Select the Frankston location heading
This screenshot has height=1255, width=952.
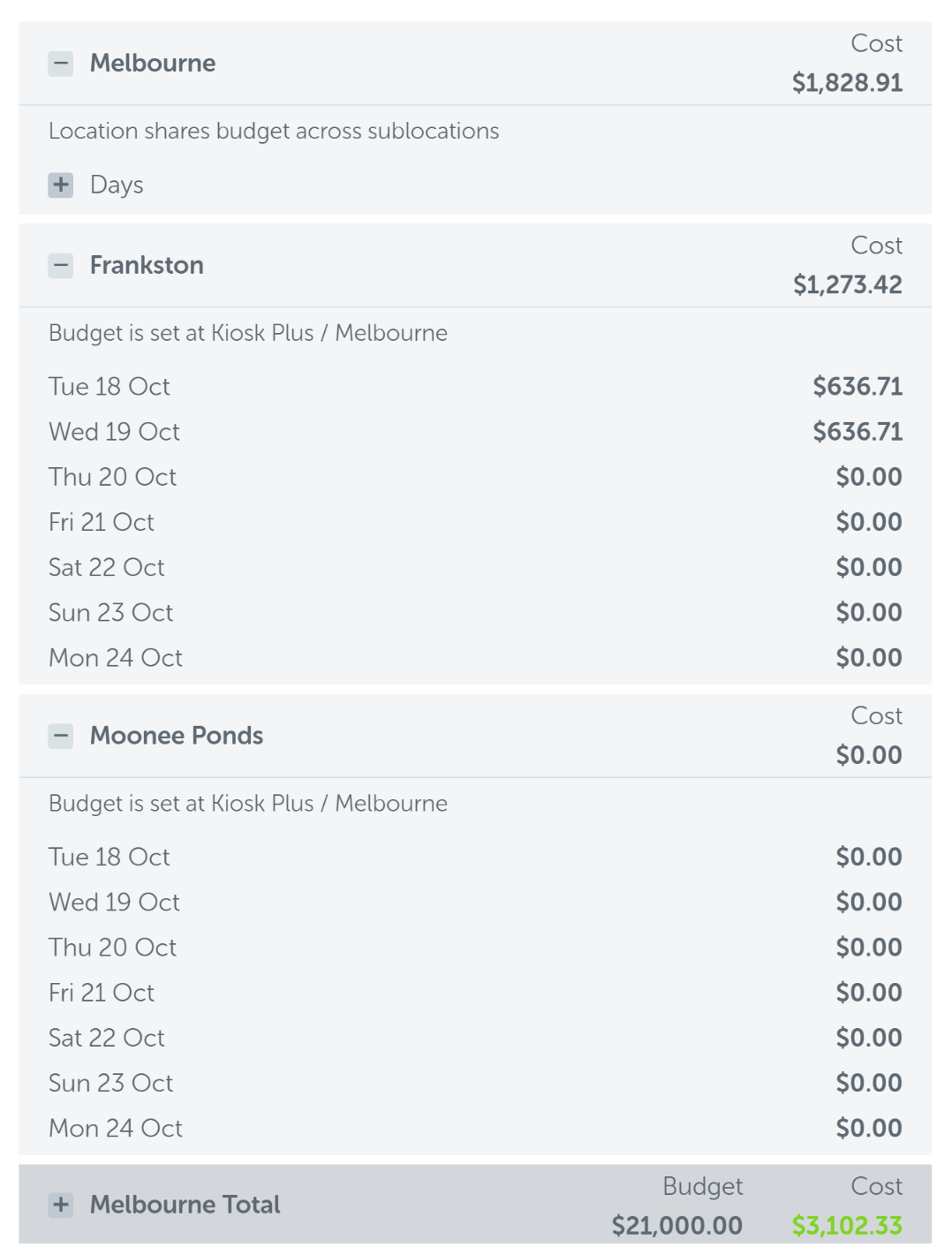147,265
